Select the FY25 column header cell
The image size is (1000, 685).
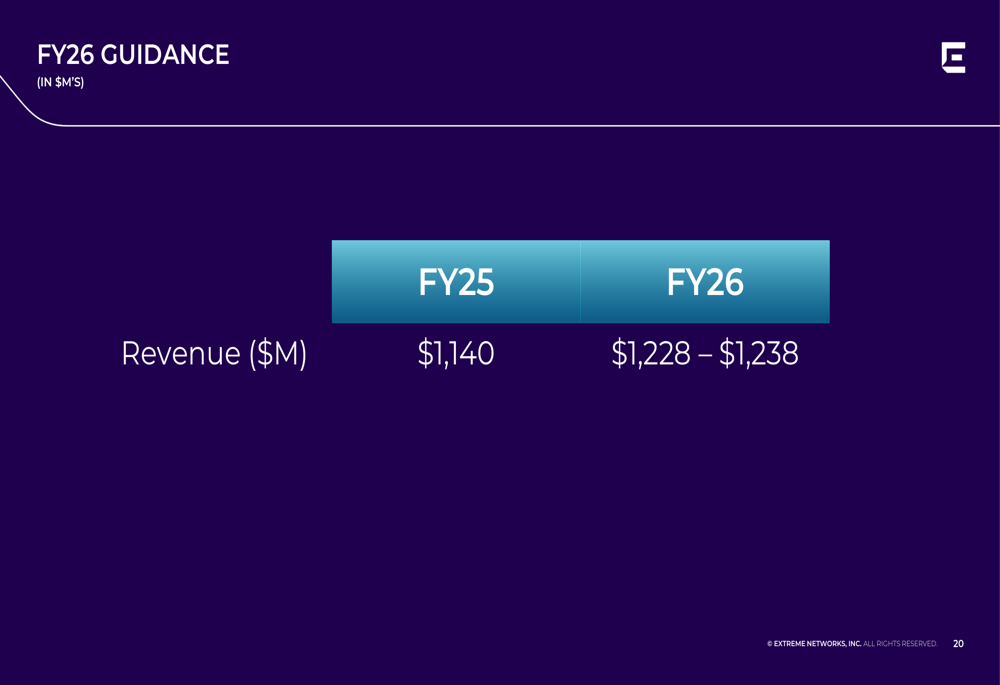456,281
